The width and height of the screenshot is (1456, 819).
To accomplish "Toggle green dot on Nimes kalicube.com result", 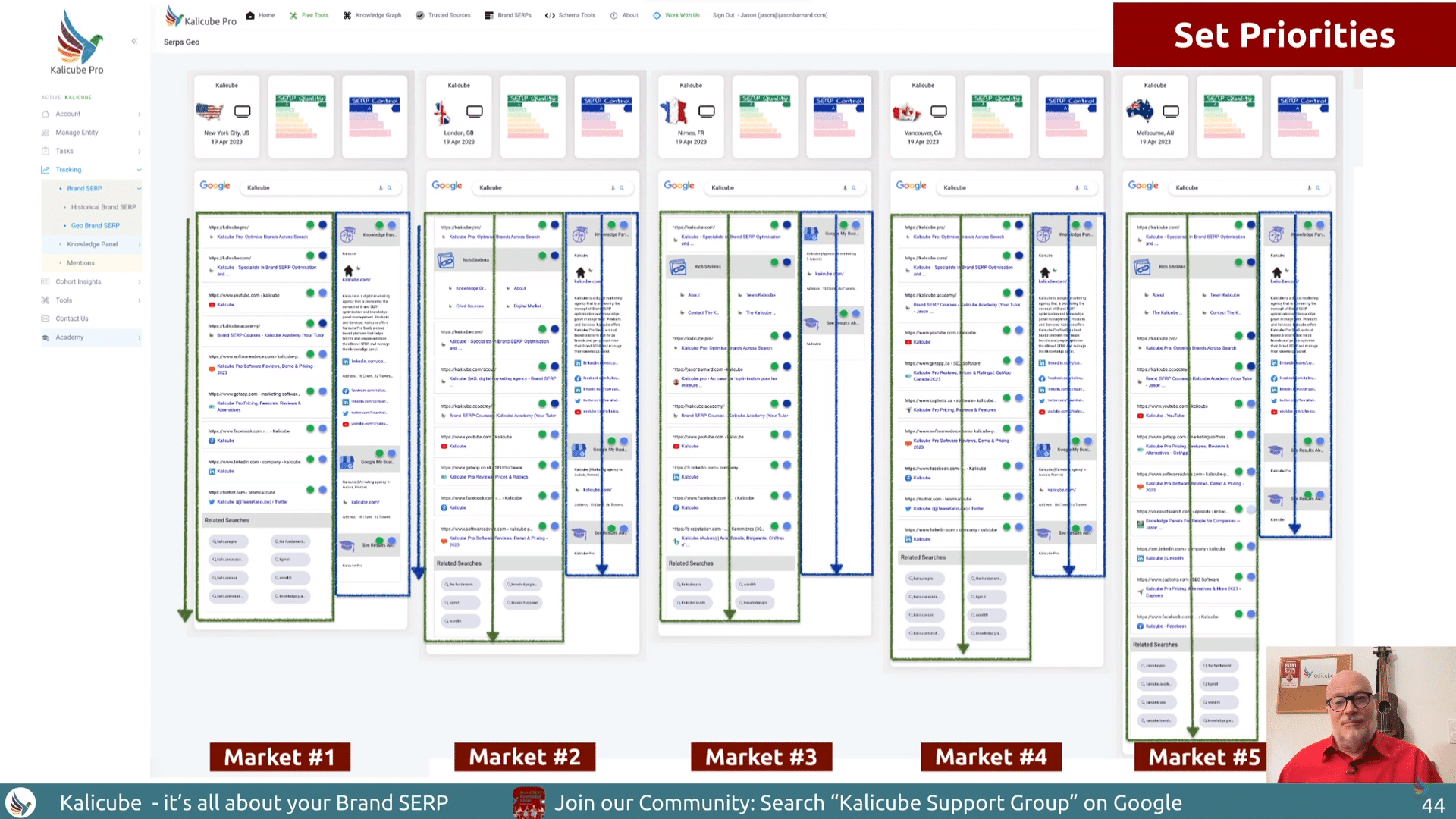I will click(774, 225).
